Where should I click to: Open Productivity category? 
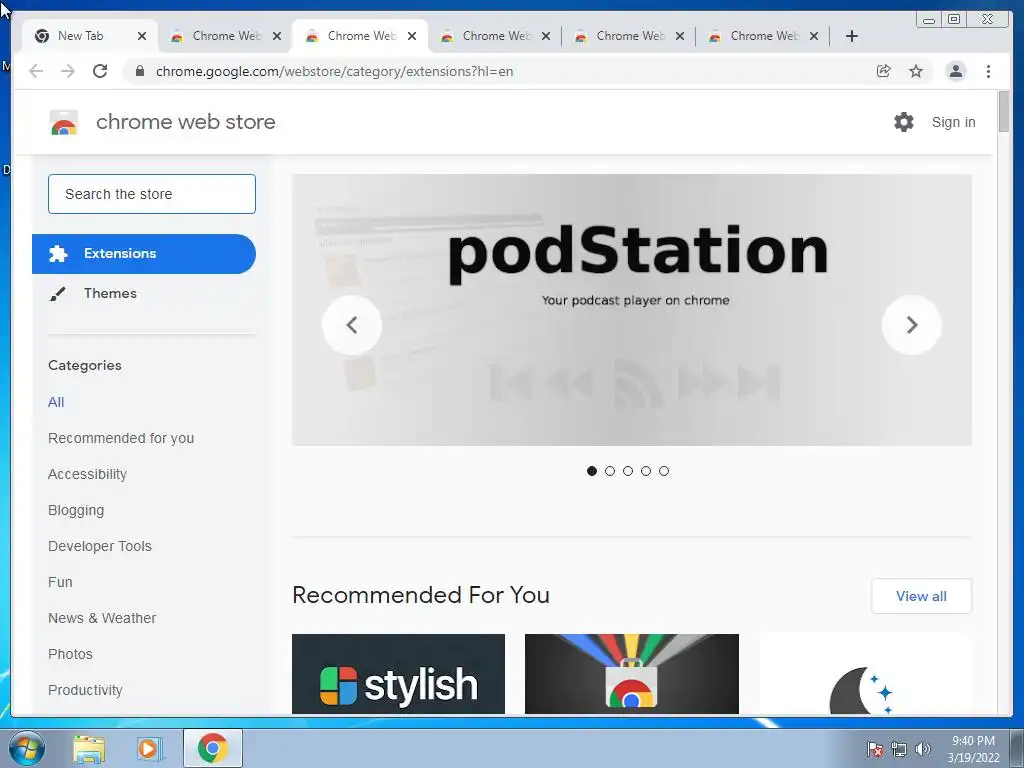click(x=86, y=690)
